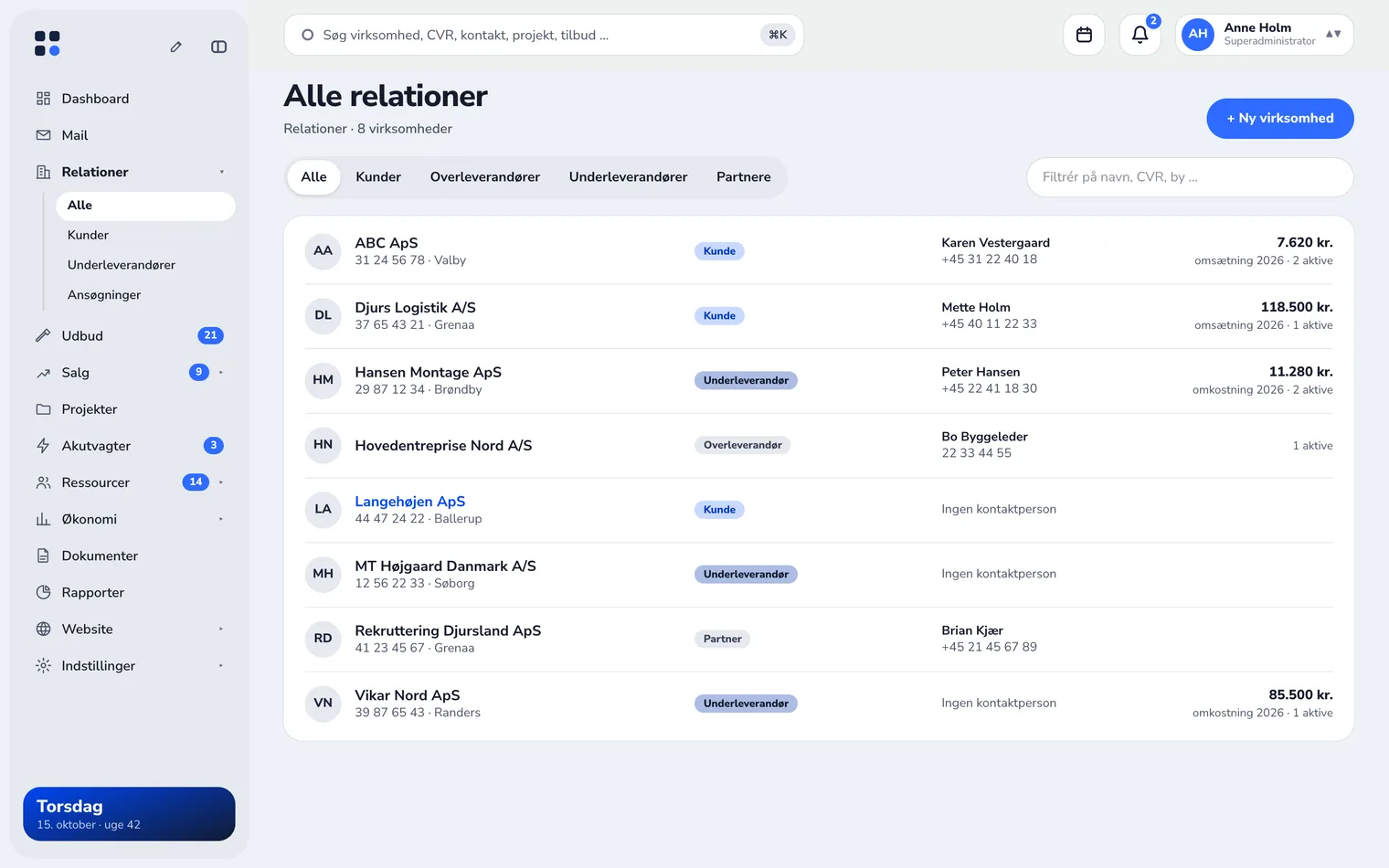Open Ansøgninger under Relationer

pos(145,295)
